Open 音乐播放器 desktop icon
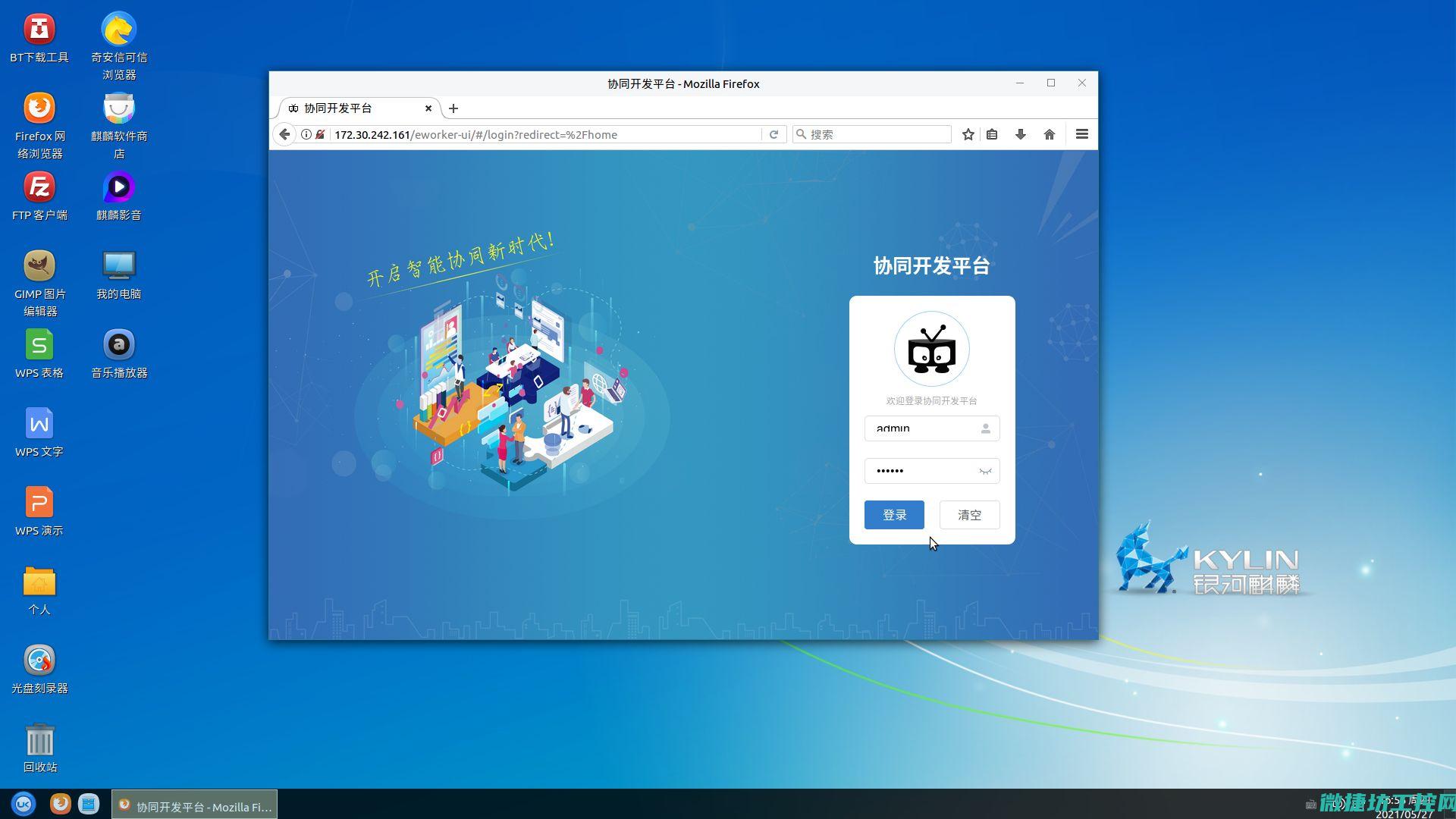 (x=119, y=353)
